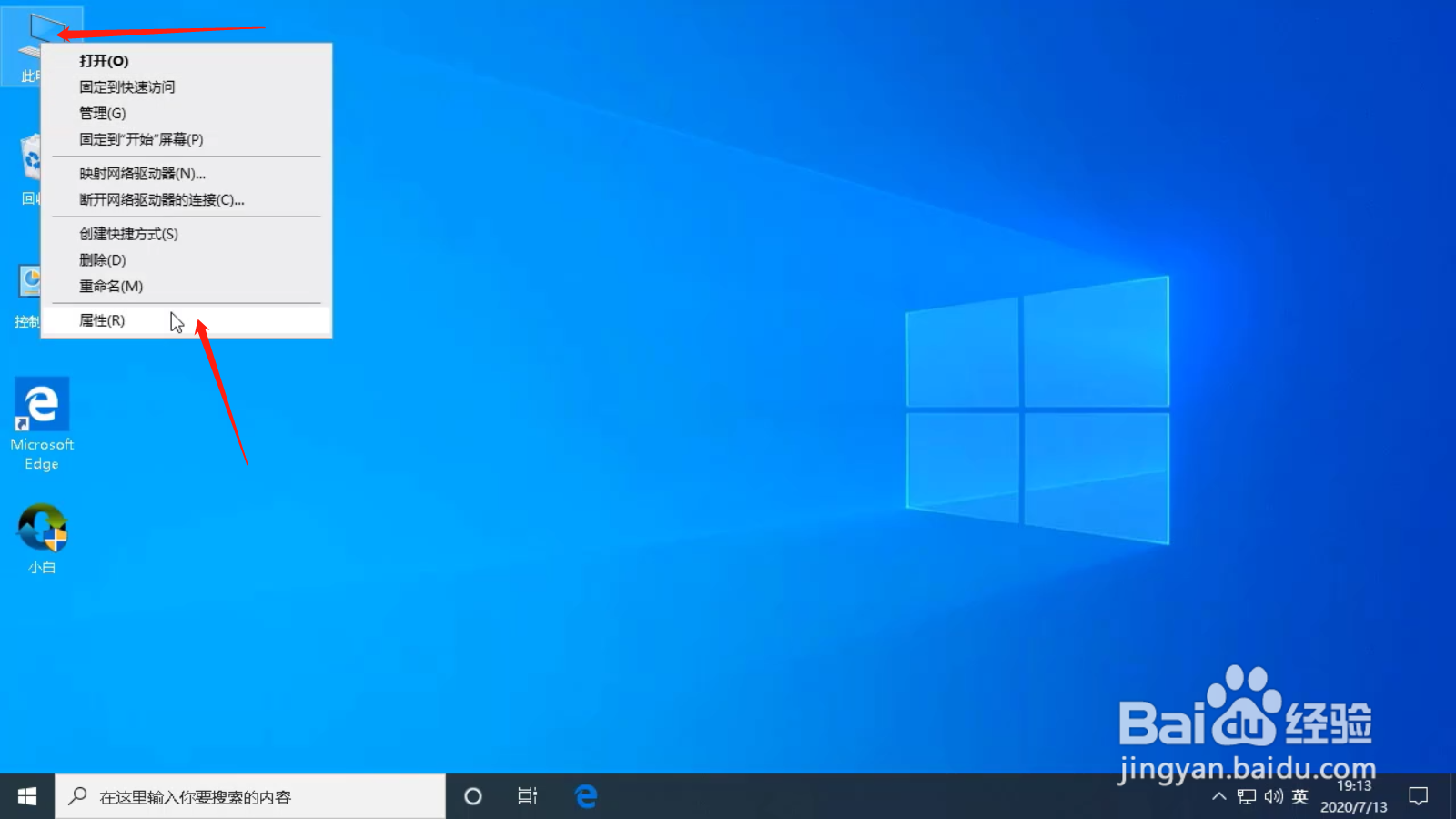This screenshot has width=1456, height=819.
Task: Open the Windows Start menu
Action: pyautogui.click(x=27, y=796)
